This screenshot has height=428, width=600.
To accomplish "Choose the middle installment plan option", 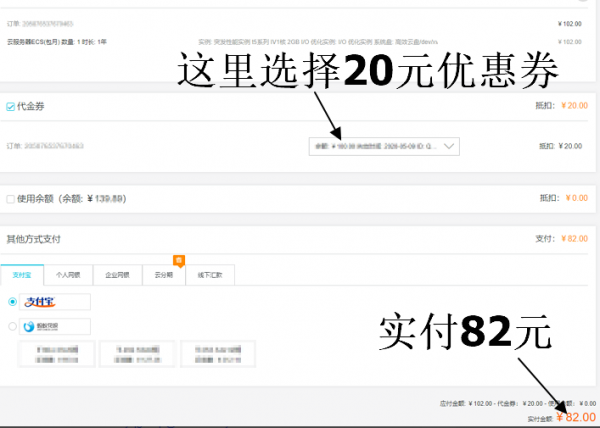I will click(x=136, y=353).
